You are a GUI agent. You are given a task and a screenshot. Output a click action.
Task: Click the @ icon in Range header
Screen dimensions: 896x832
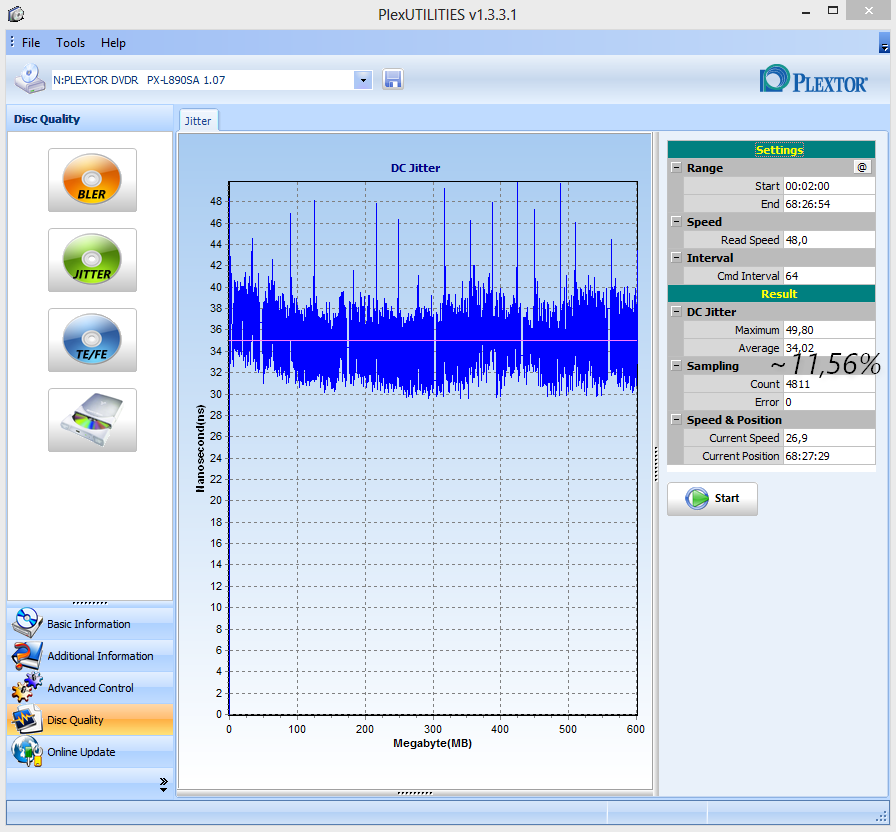(862, 167)
